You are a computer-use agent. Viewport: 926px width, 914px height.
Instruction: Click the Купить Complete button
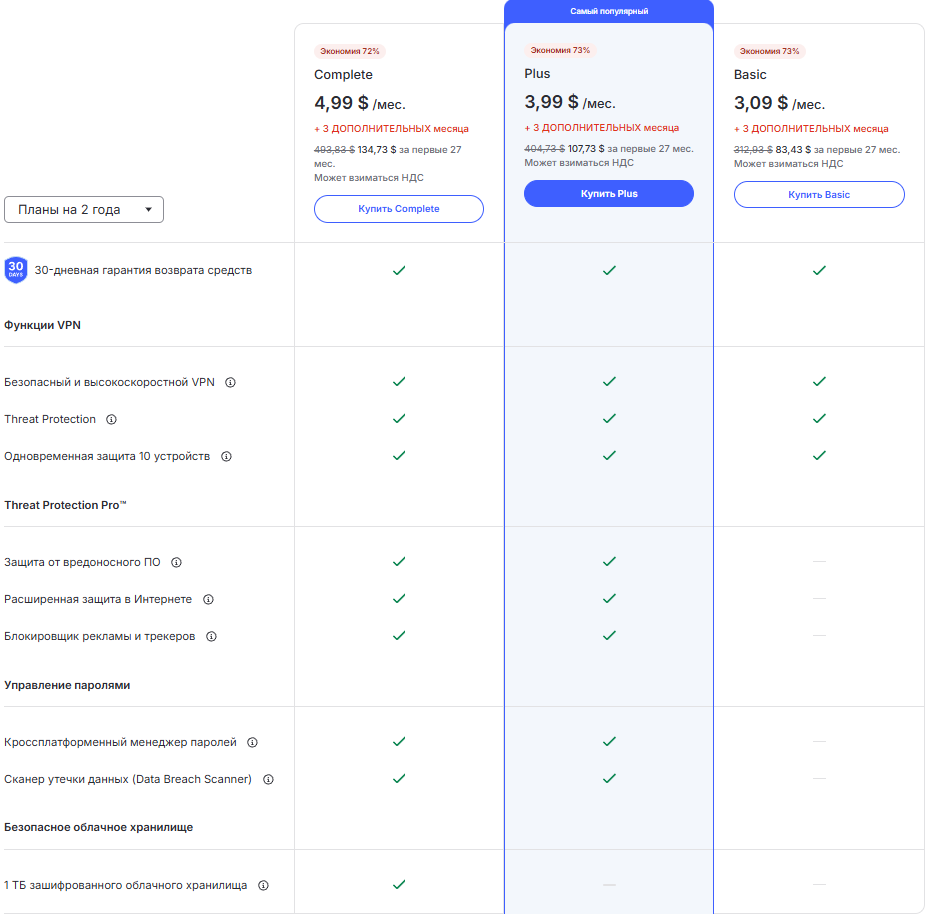pos(399,209)
